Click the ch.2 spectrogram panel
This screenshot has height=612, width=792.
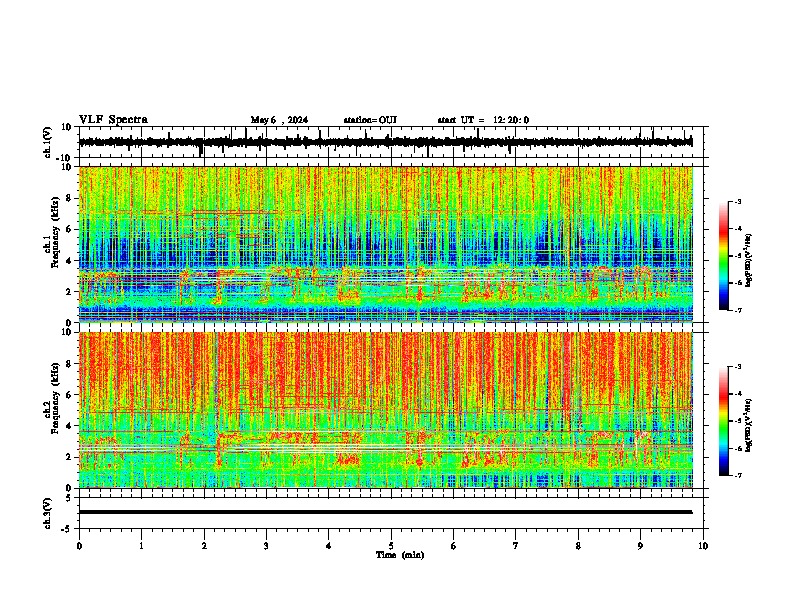pyautogui.click(x=385, y=410)
